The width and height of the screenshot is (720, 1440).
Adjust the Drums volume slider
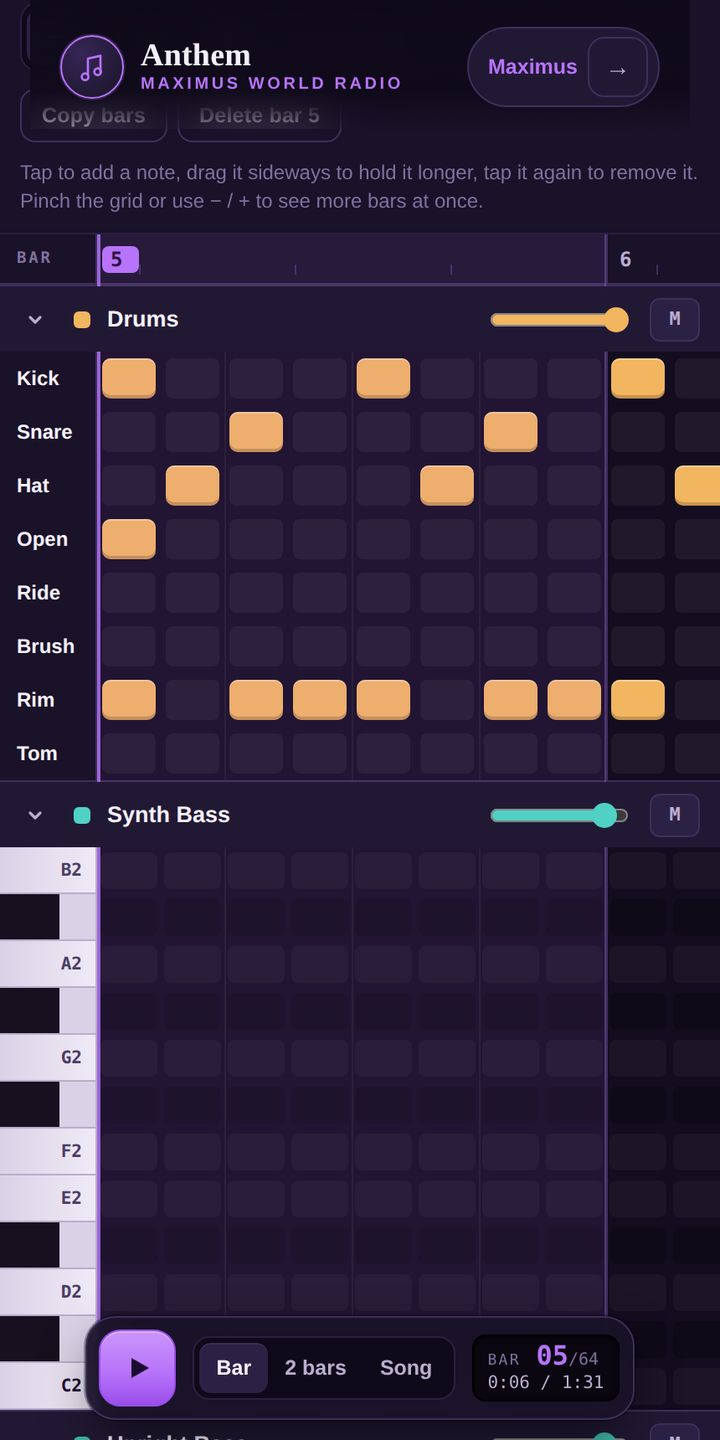pyautogui.click(x=559, y=319)
